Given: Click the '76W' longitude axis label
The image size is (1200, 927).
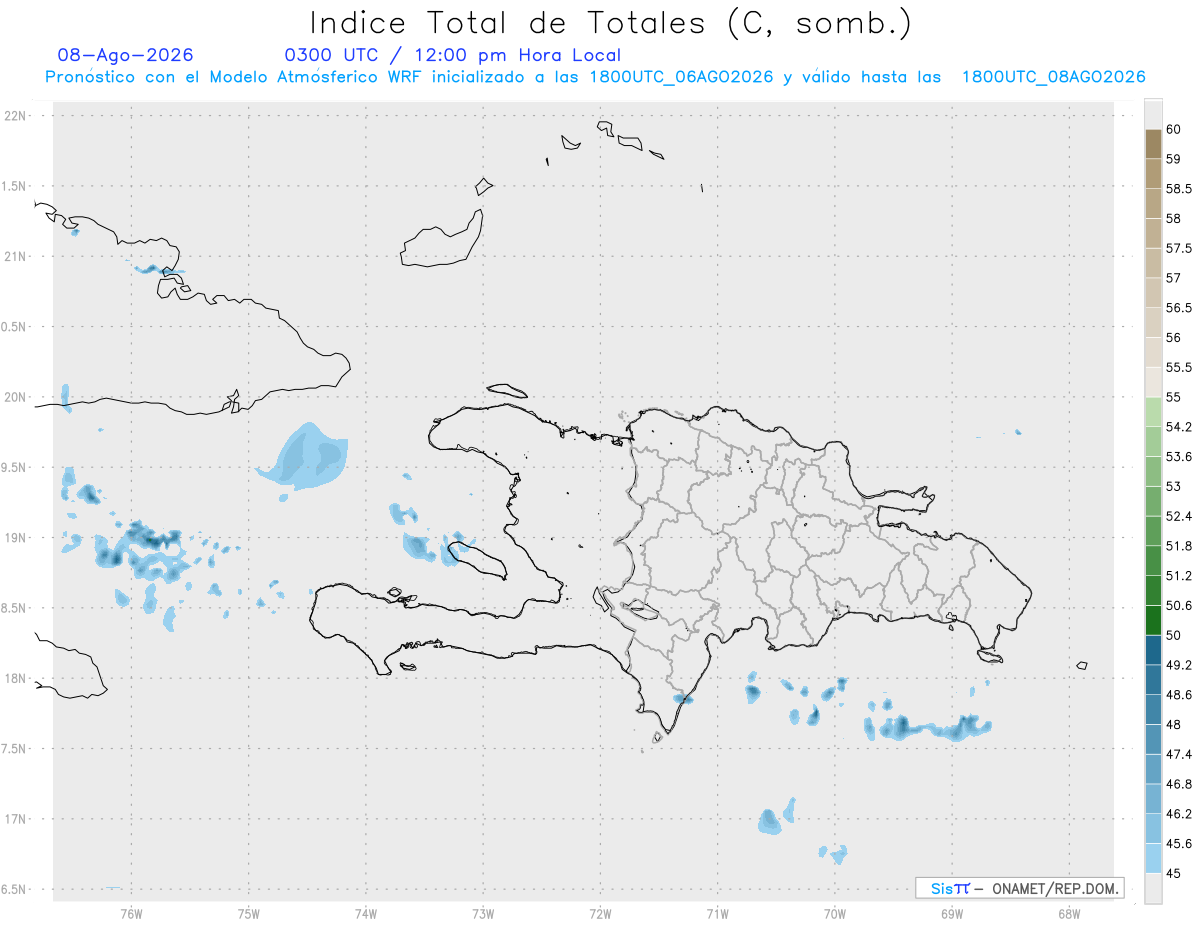Looking at the screenshot, I should 131,913.
